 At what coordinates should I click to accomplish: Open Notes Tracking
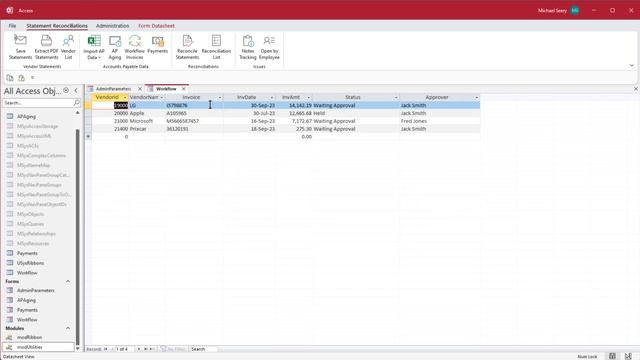(248, 47)
